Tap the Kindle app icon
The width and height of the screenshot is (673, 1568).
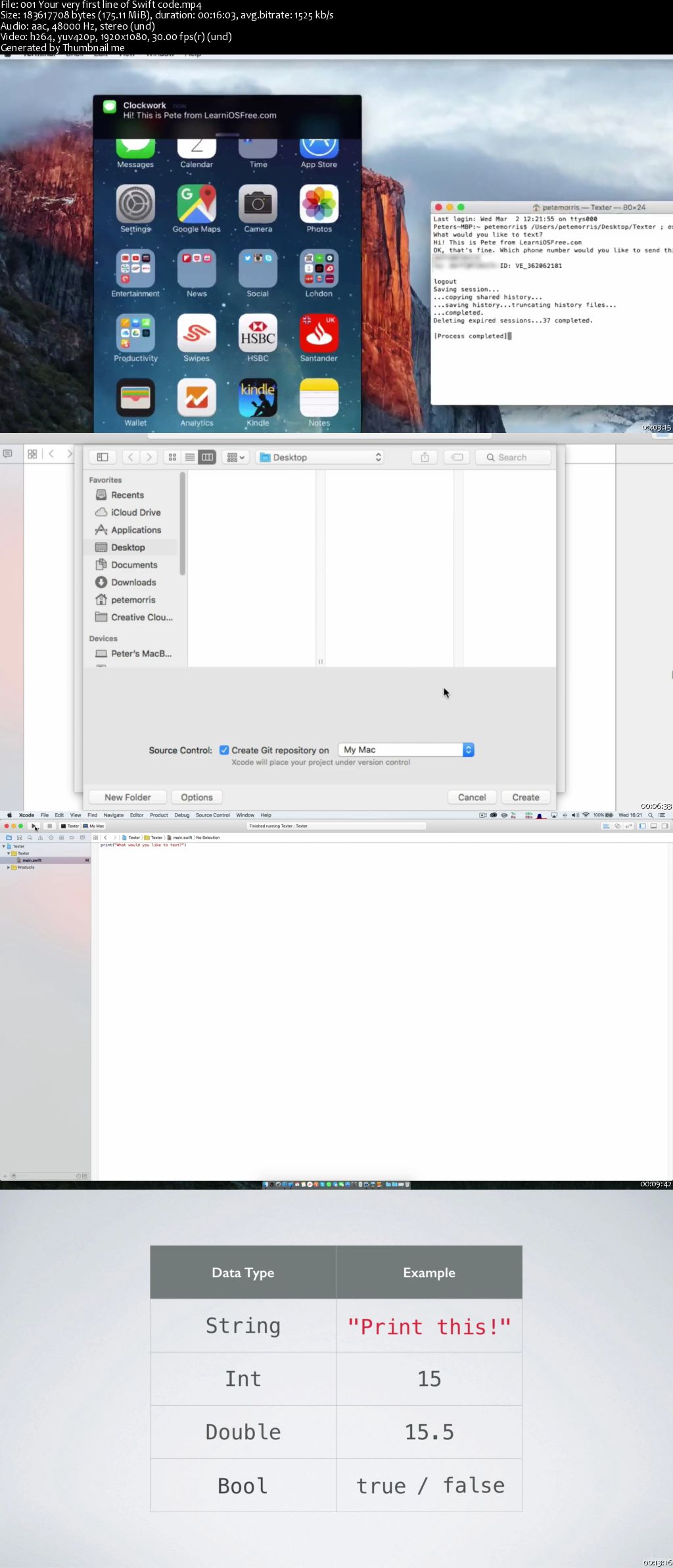(x=258, y=398)
